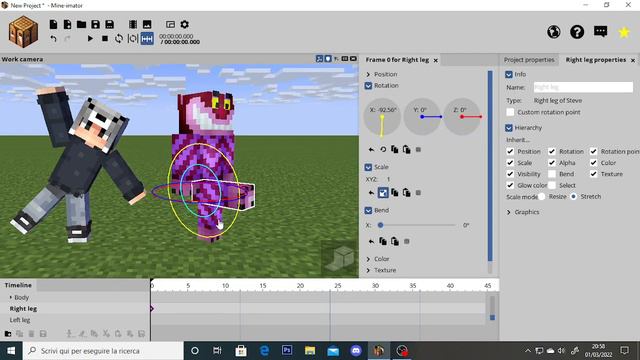Image resolution: width=640 pixels, height=360 pixels.
Task: Toggle the highlighted uniform scale button
Action: tap(383, 193)
